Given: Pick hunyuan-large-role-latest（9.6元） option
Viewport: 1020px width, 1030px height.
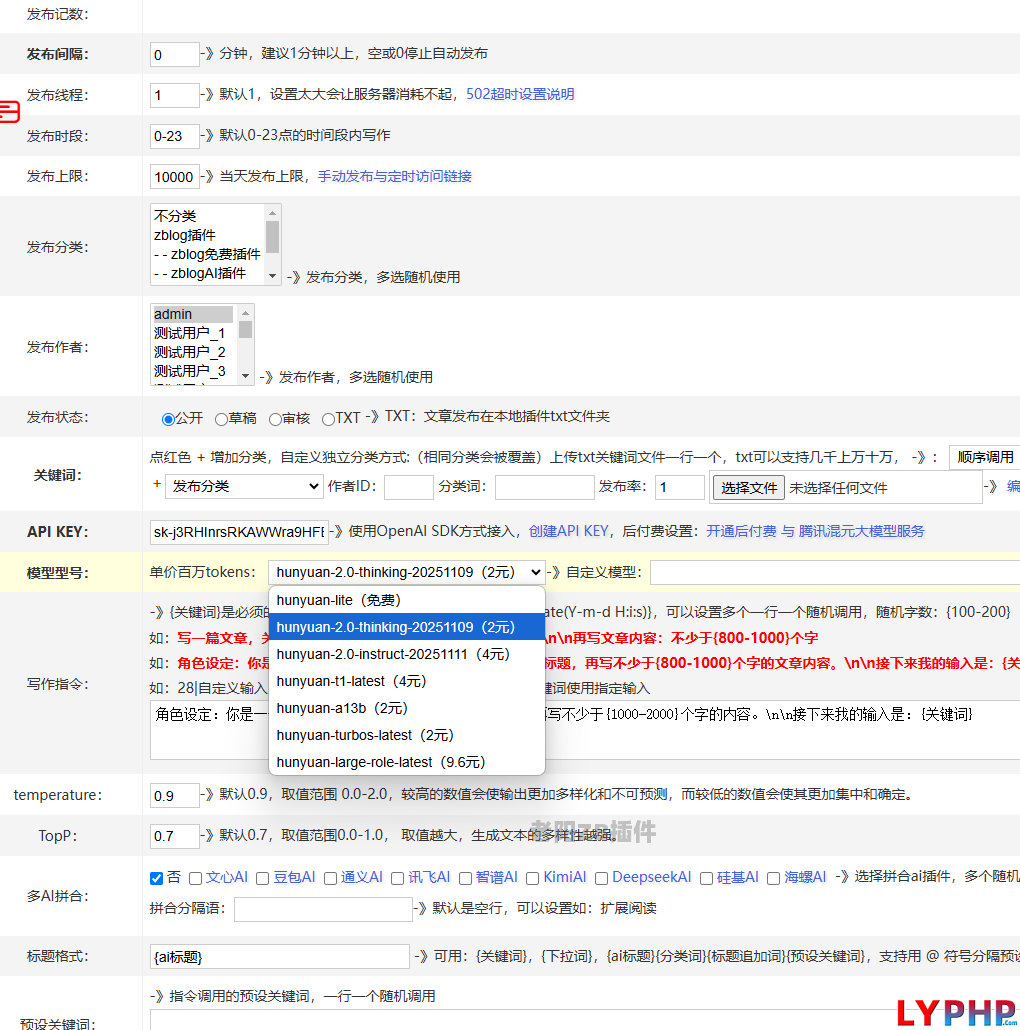Looking at the screenshot, I should 380,762.
